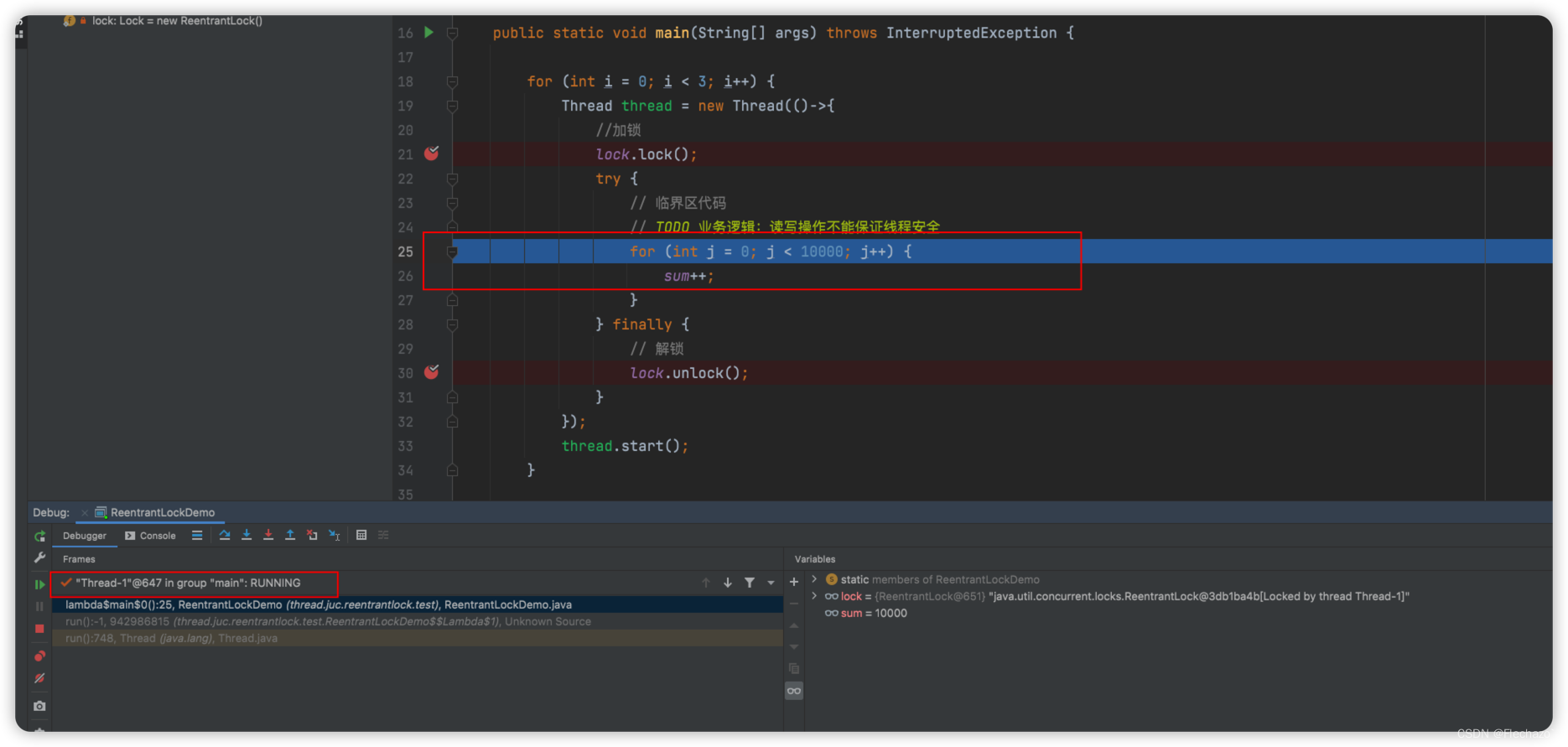Click lock.unlock() code on line 30
Image resolution: width=1568 pixels, height=747 pixels.
[x=689, y=373]
